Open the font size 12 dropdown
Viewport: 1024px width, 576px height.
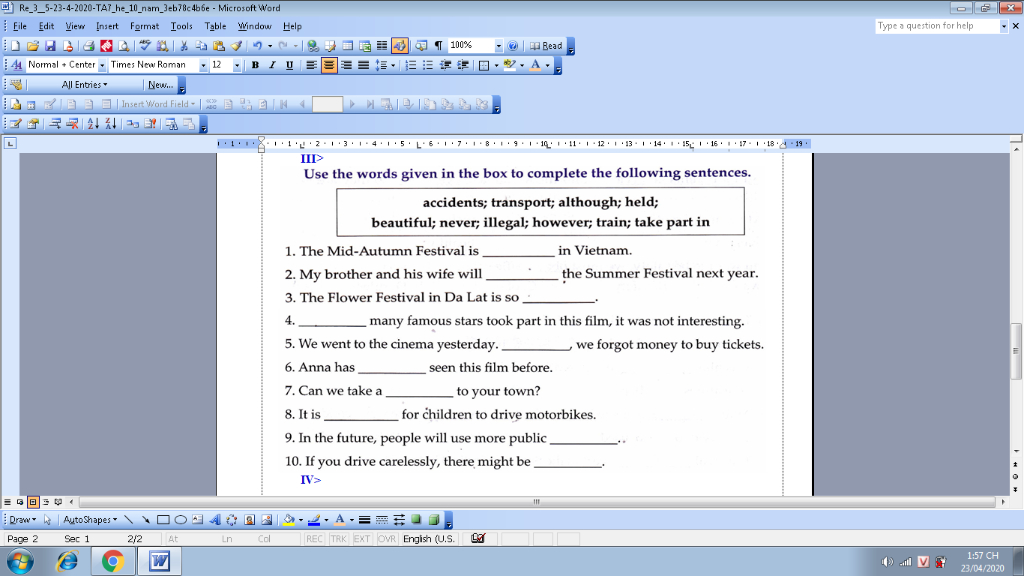tap(236, 65)
